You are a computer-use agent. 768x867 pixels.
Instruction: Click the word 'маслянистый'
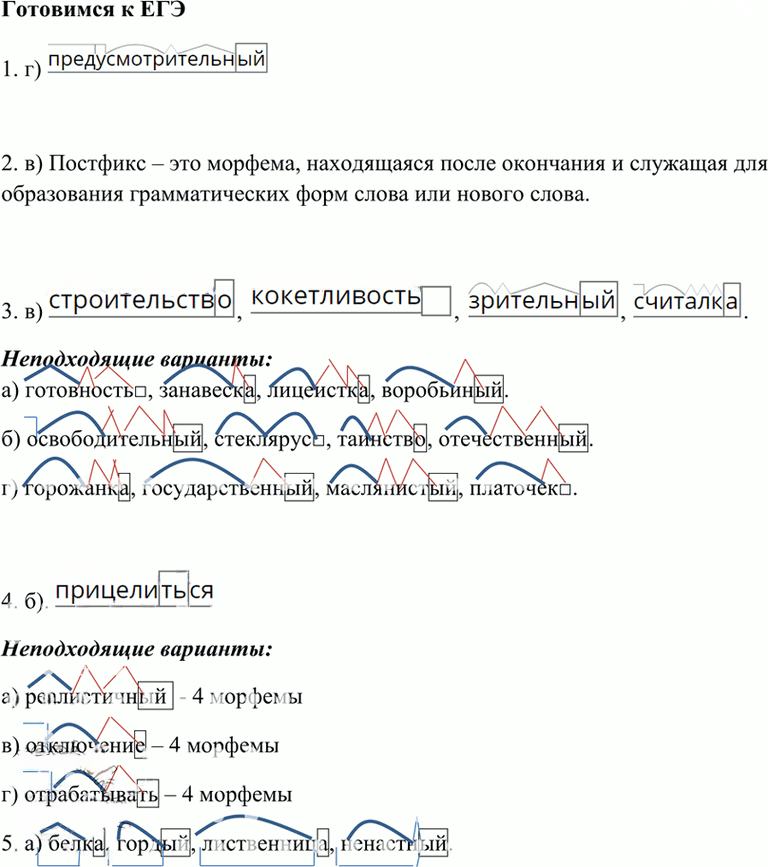tap(391, 488)
